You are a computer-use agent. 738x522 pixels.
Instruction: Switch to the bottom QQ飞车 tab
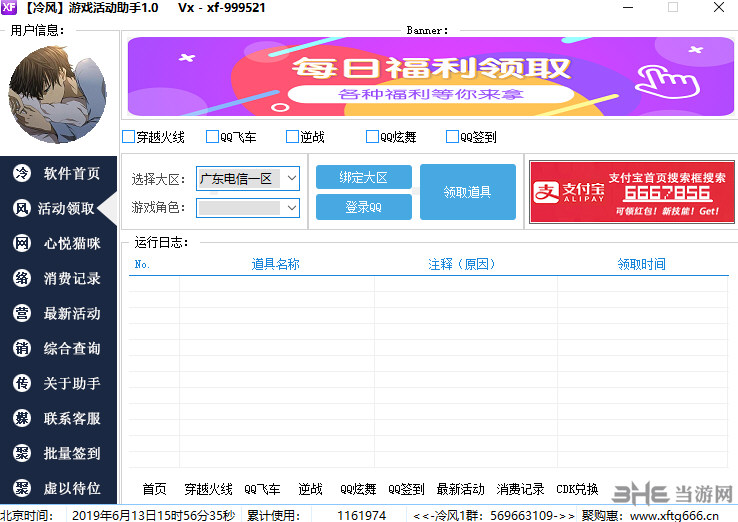tap(262, 489)
